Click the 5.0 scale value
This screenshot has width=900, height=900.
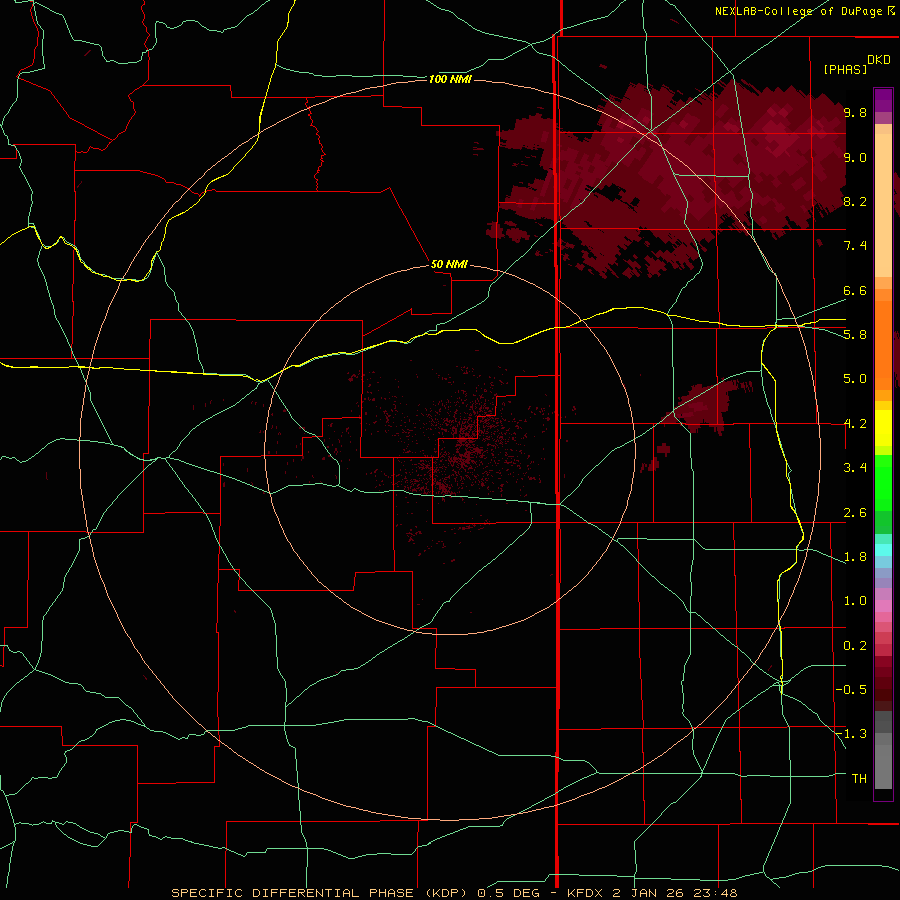855,379
